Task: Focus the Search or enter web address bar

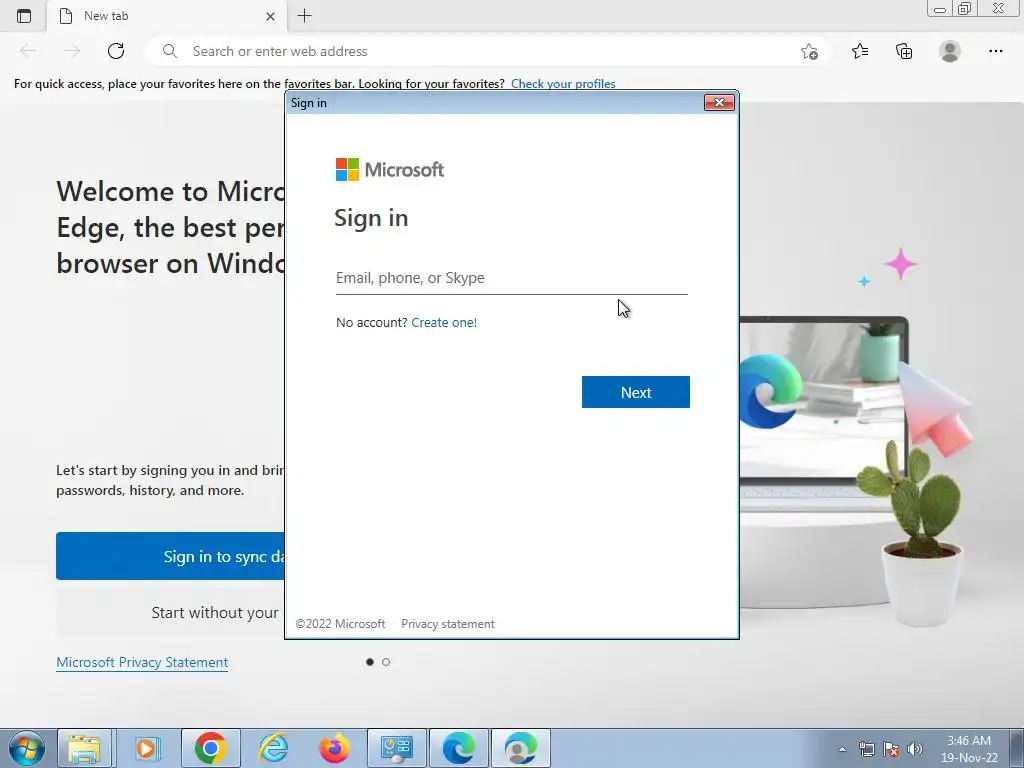Action: point(487,51)
